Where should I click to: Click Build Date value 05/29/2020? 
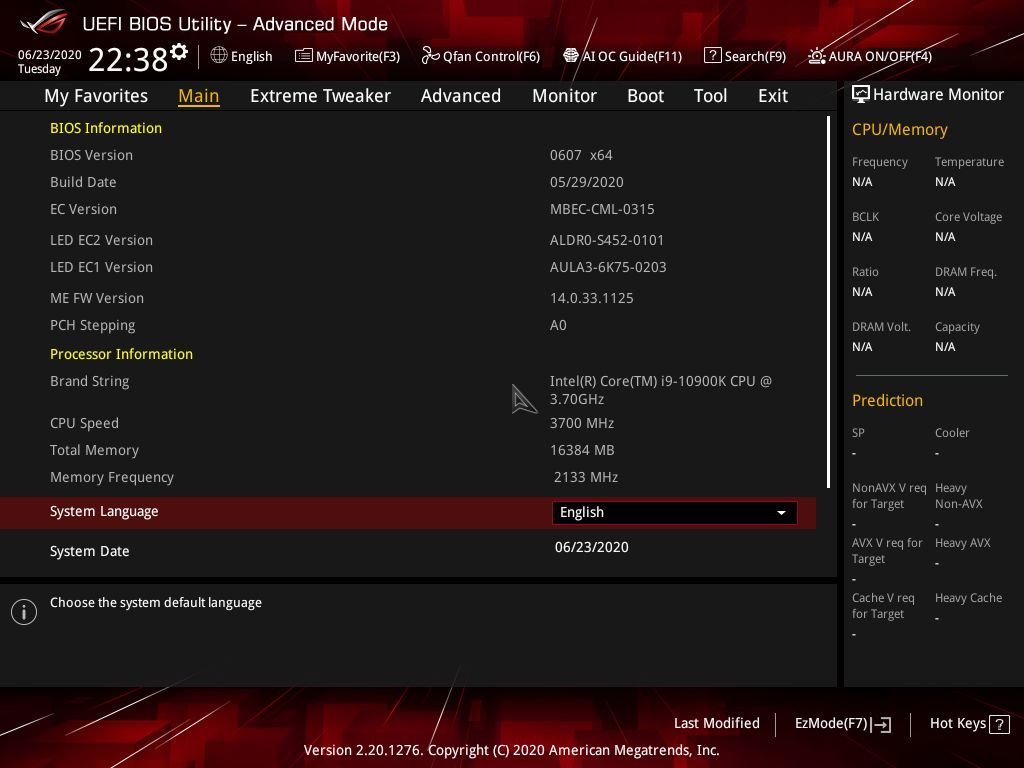tap(586, 182)
